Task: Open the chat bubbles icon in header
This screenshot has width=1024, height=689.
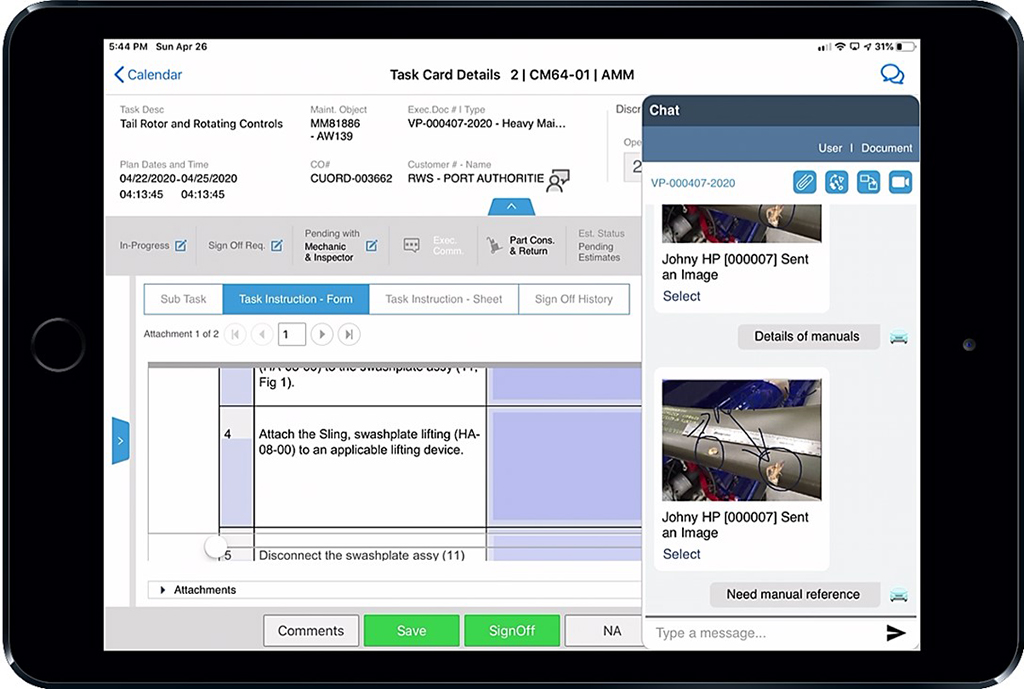Action: tap(891, 75)
